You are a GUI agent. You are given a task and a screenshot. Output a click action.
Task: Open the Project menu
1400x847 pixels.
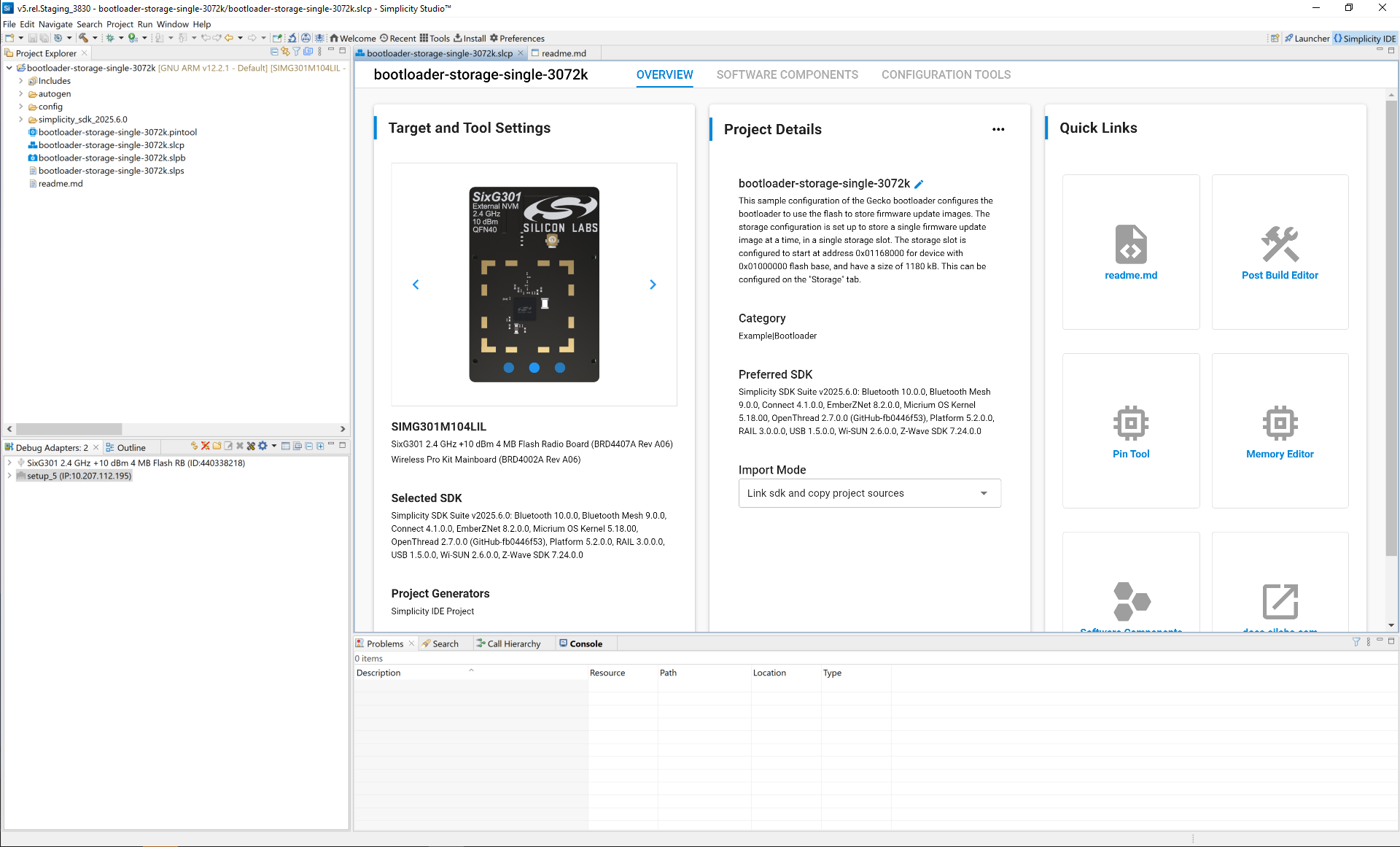tap(120, 24)
